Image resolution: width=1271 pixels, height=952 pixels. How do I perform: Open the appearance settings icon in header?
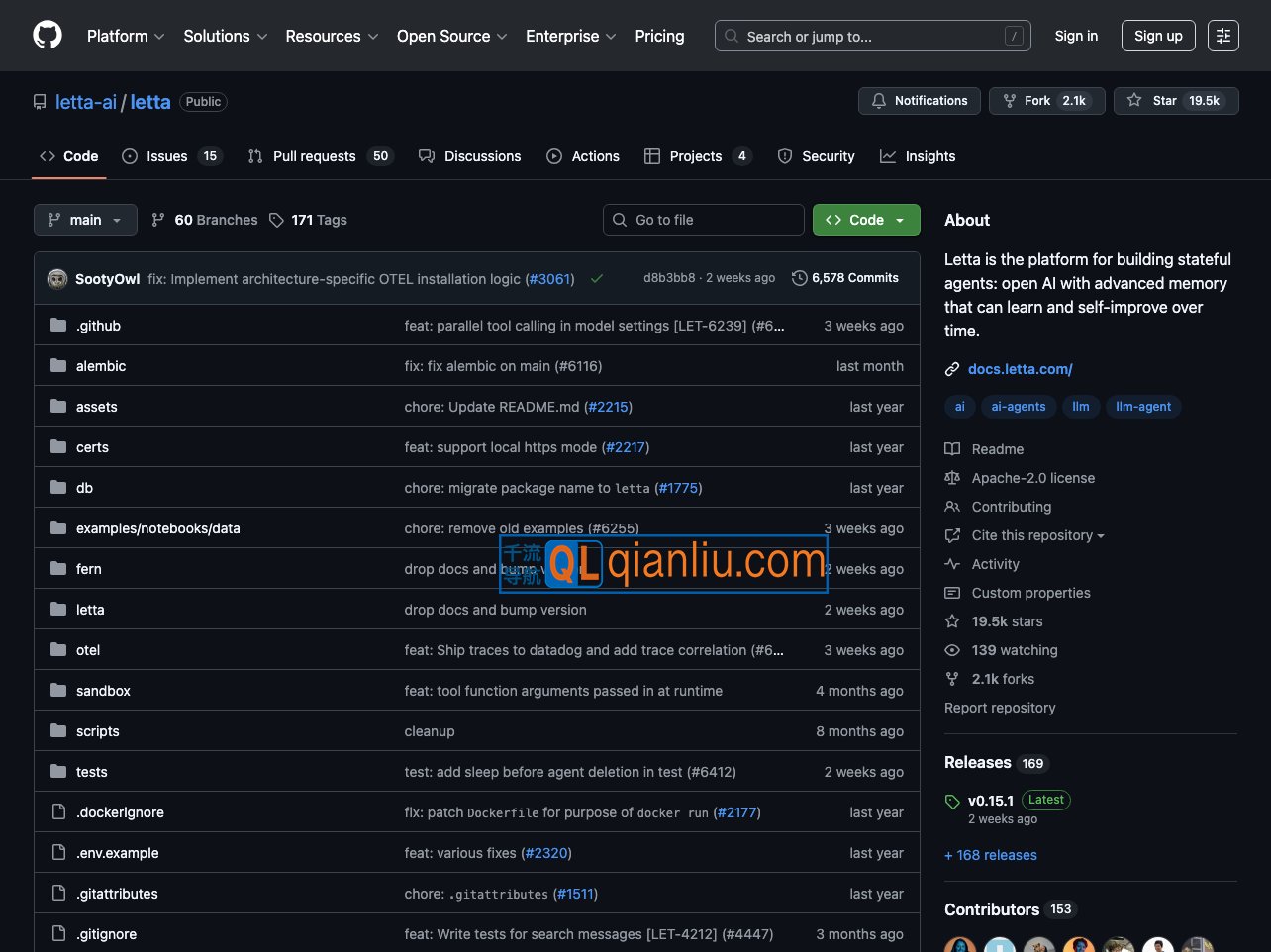[x=1222, y=36]
